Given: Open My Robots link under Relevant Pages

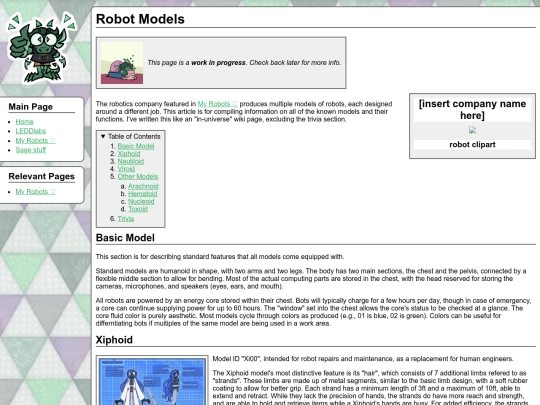Looking at the screenshot, I should 35,191.
